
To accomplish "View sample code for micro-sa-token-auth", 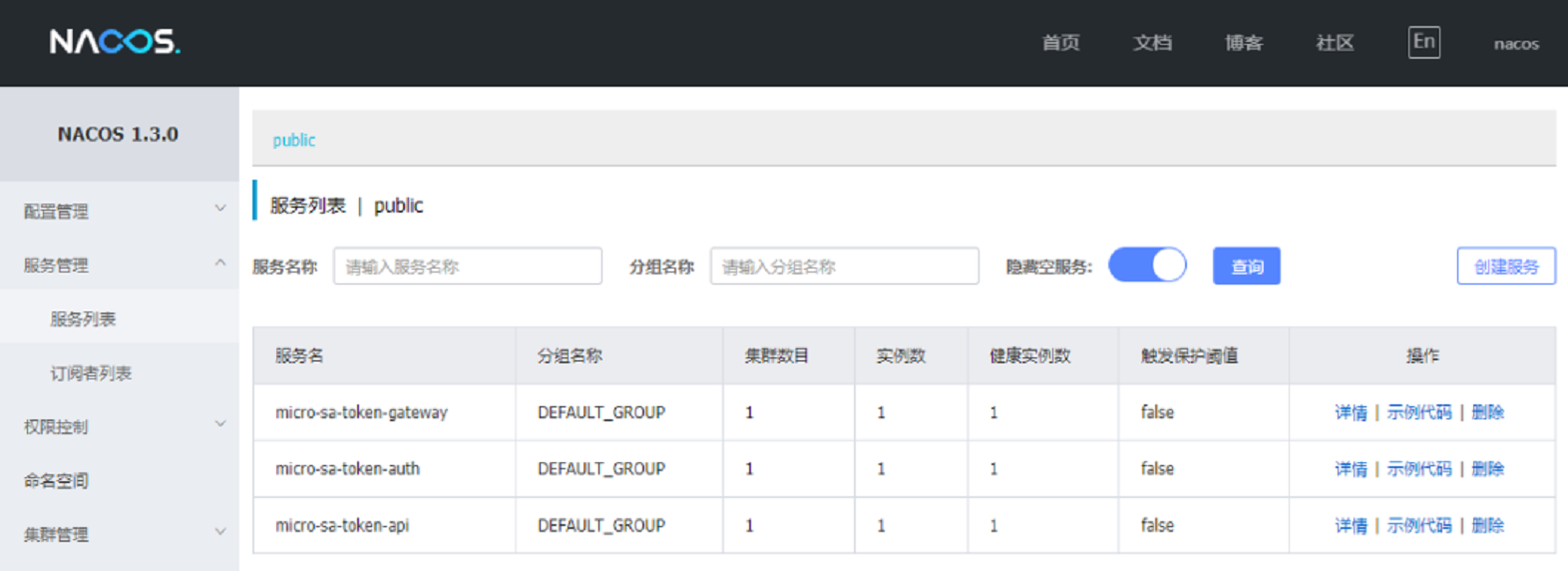I will coord(1418,468).
